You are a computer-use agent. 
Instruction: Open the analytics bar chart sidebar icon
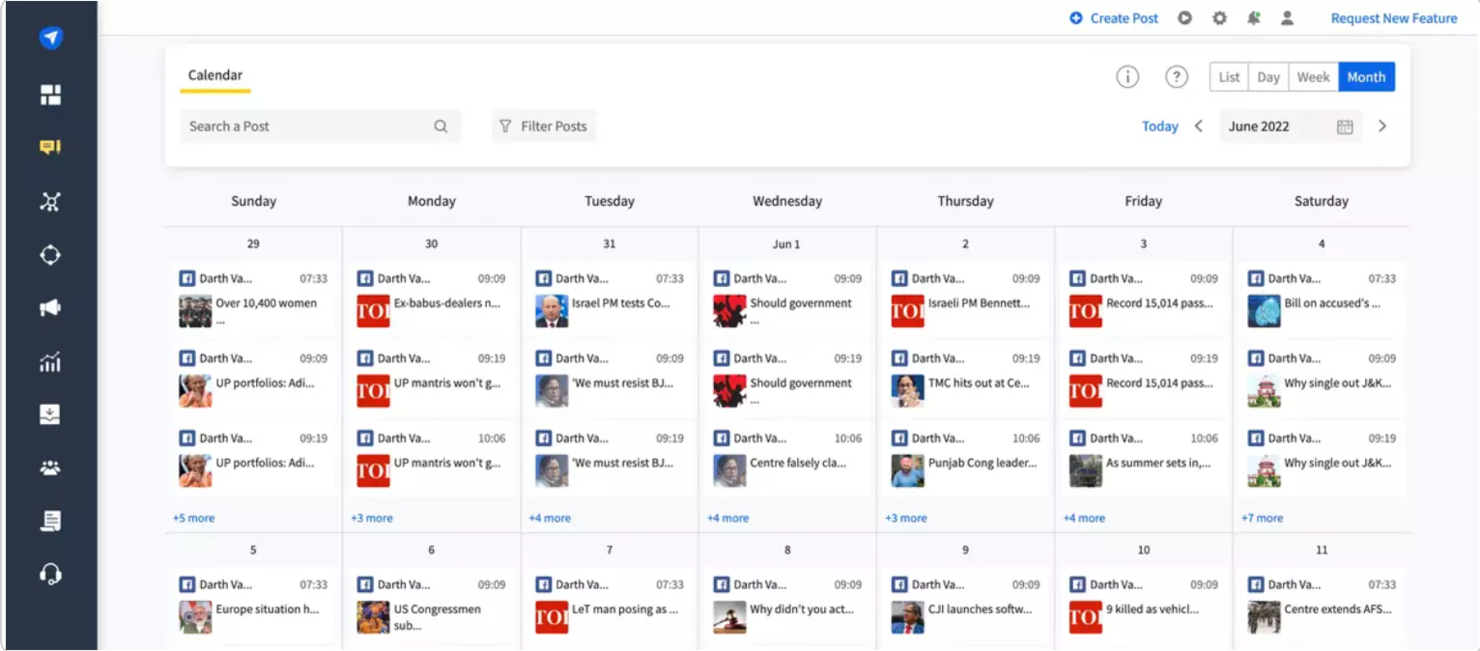tap(50, 362)
